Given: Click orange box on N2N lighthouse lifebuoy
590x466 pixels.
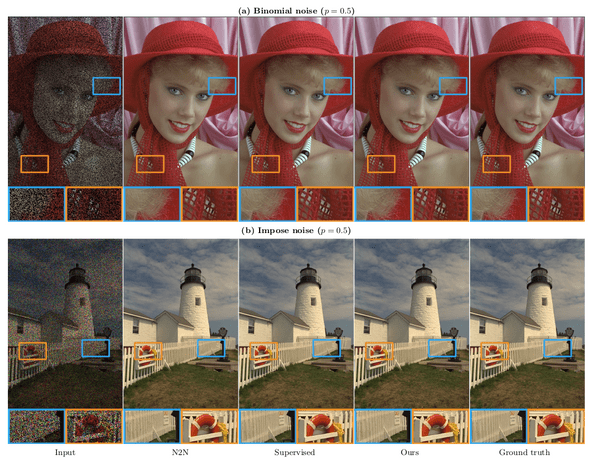Looking at the screenshot, I should click(x=148, y=351).
